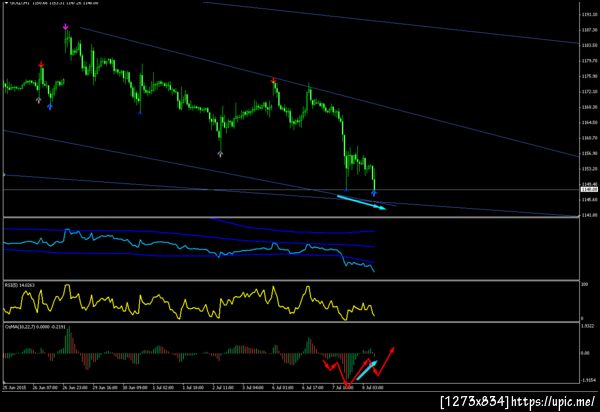Select the blue up-arrow beside the gray arrow near 26 Jun
600x412 pixels.
tap(49, 107)
